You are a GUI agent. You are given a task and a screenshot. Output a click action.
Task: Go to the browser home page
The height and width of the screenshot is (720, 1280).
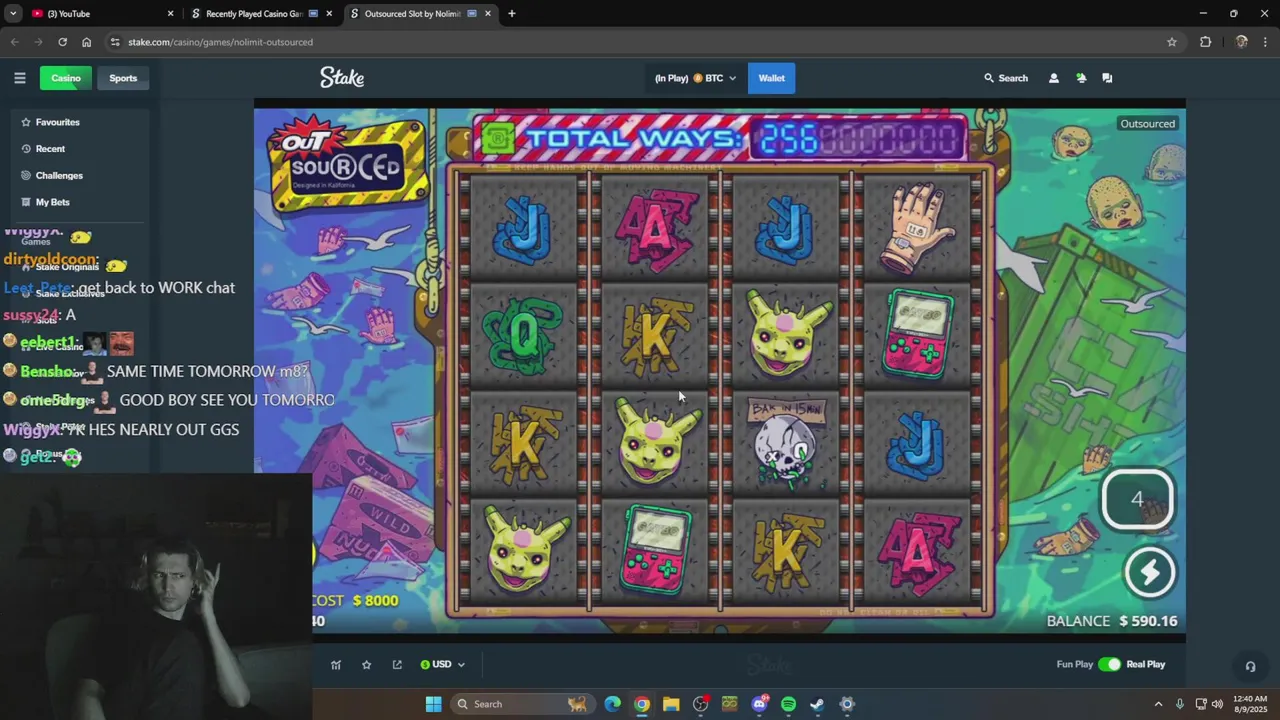point(86,42)
